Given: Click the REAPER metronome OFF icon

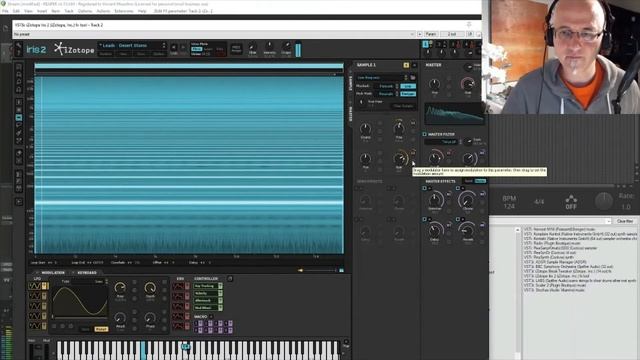Looking at the screenshot, I should pos(571,202).
